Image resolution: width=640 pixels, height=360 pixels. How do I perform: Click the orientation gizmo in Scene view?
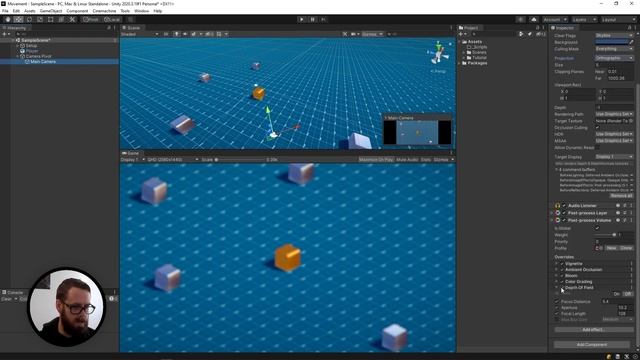pyautogui.click(x=439, y=53)
